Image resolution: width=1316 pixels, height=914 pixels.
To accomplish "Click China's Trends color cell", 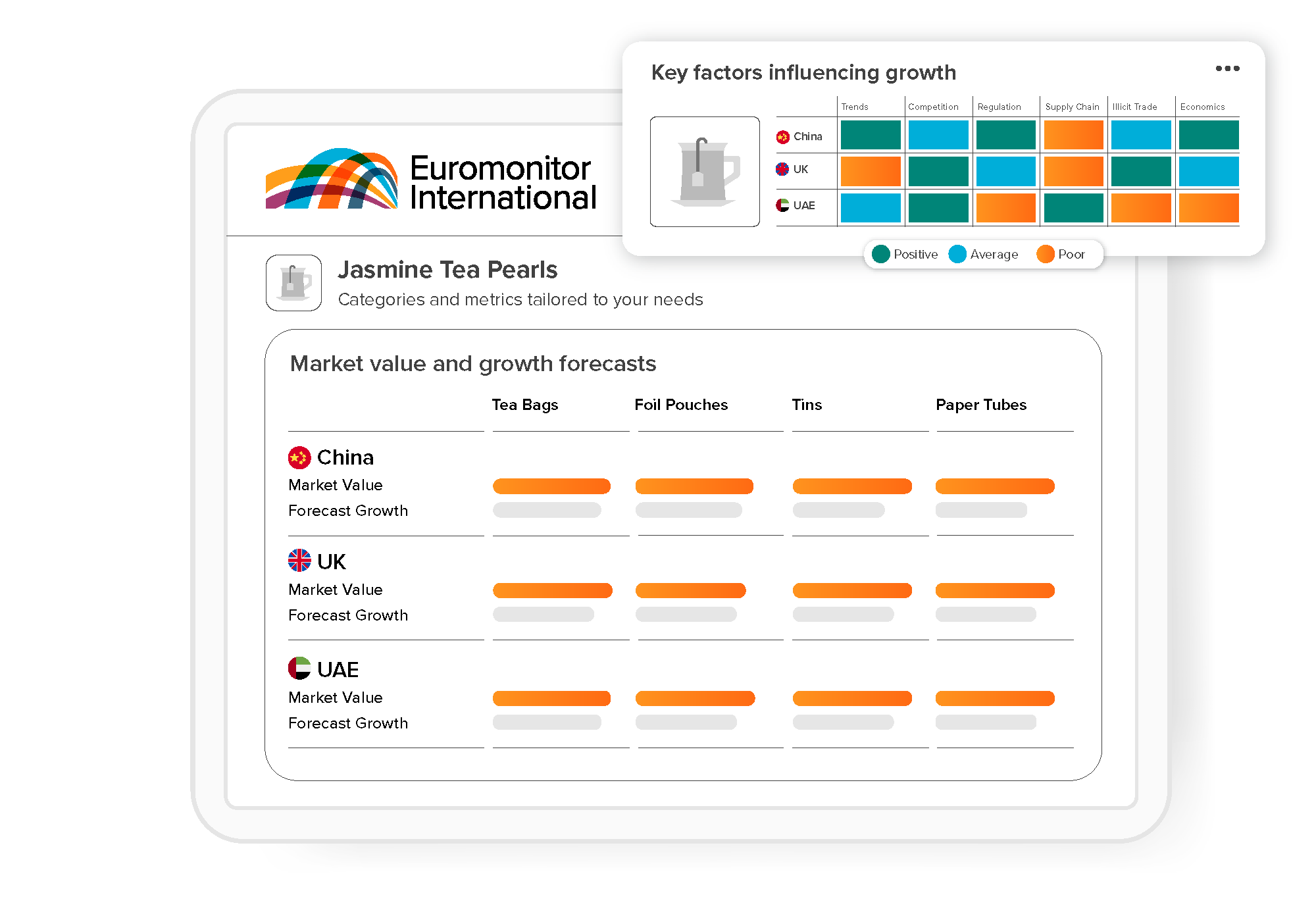I will tap(871, 135).
